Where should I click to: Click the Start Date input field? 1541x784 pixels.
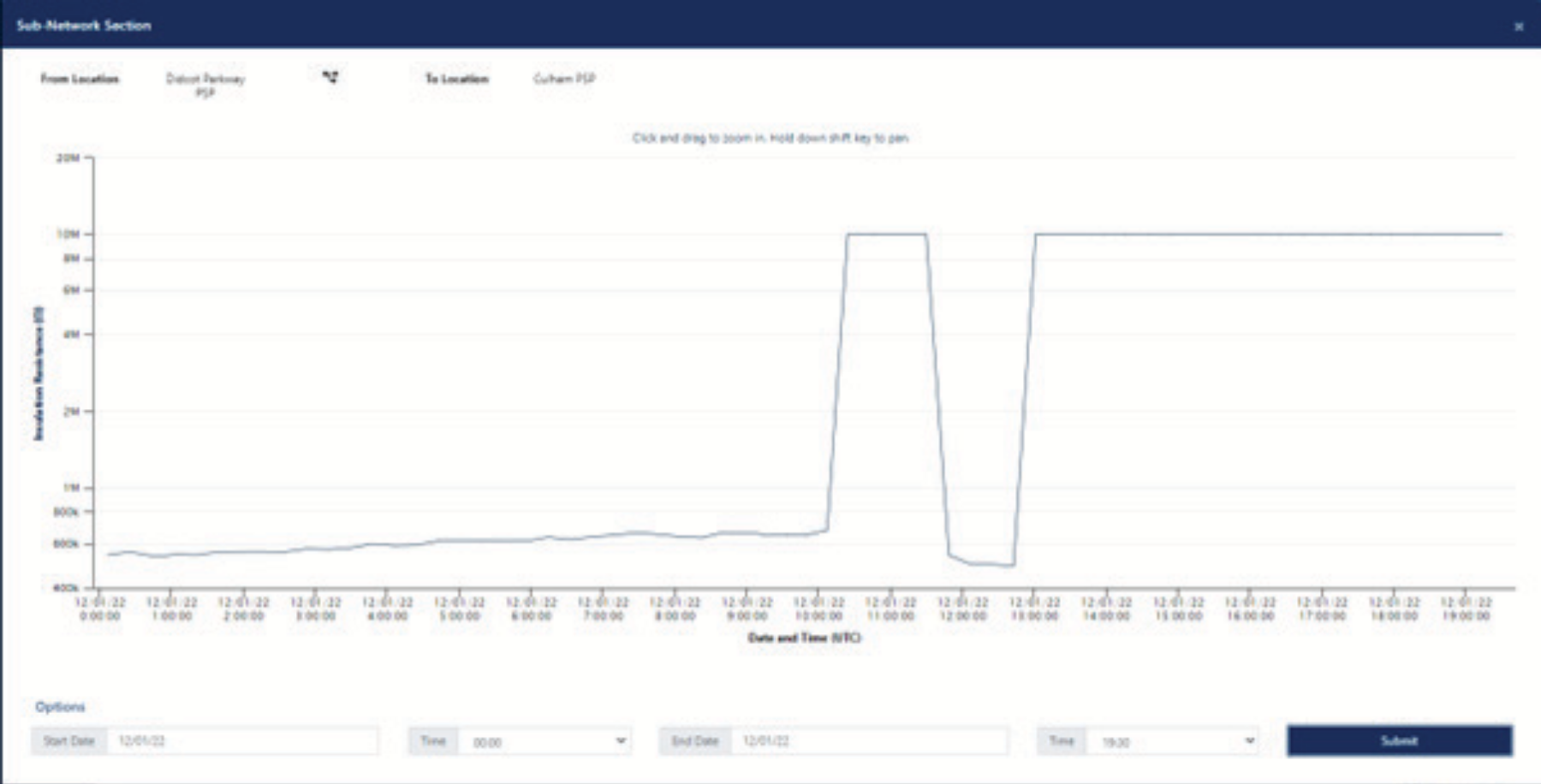(242, 741)
